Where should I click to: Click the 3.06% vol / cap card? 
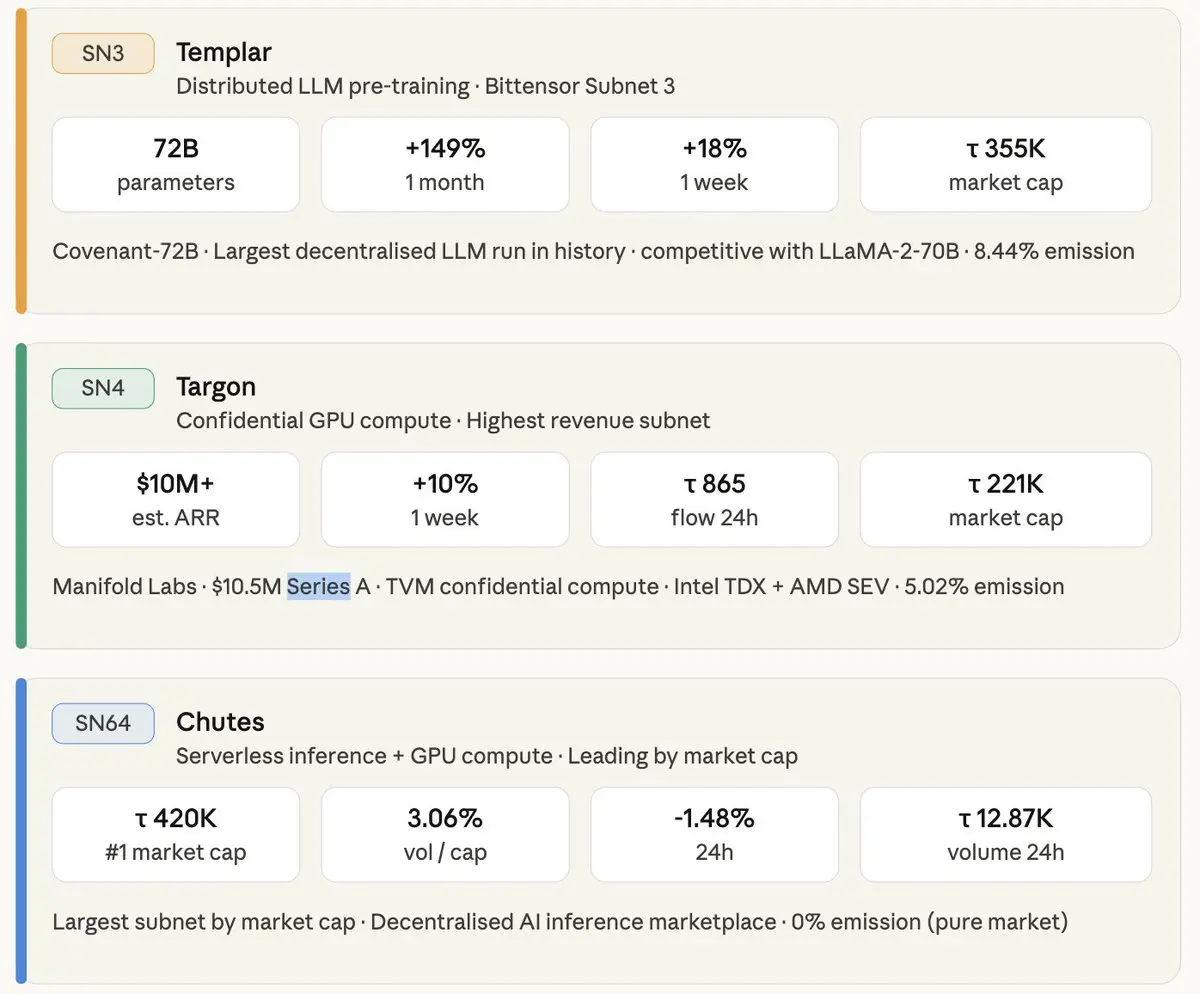[x=445, y=835]
